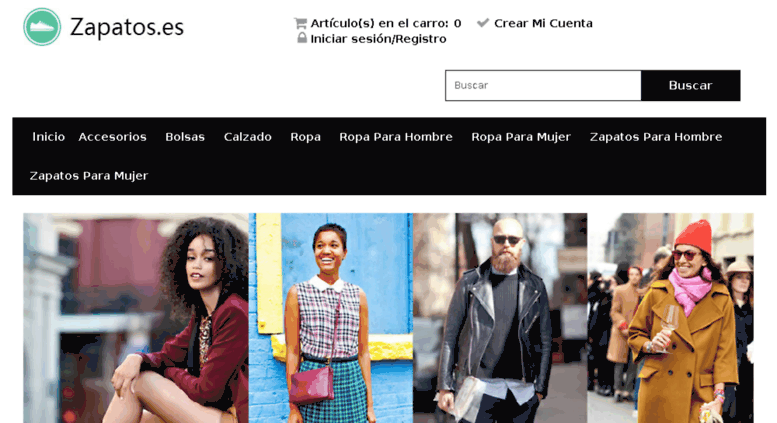Click the shopping cart icon
Viewport: 777px width, 423px height.
click(300, 23)
